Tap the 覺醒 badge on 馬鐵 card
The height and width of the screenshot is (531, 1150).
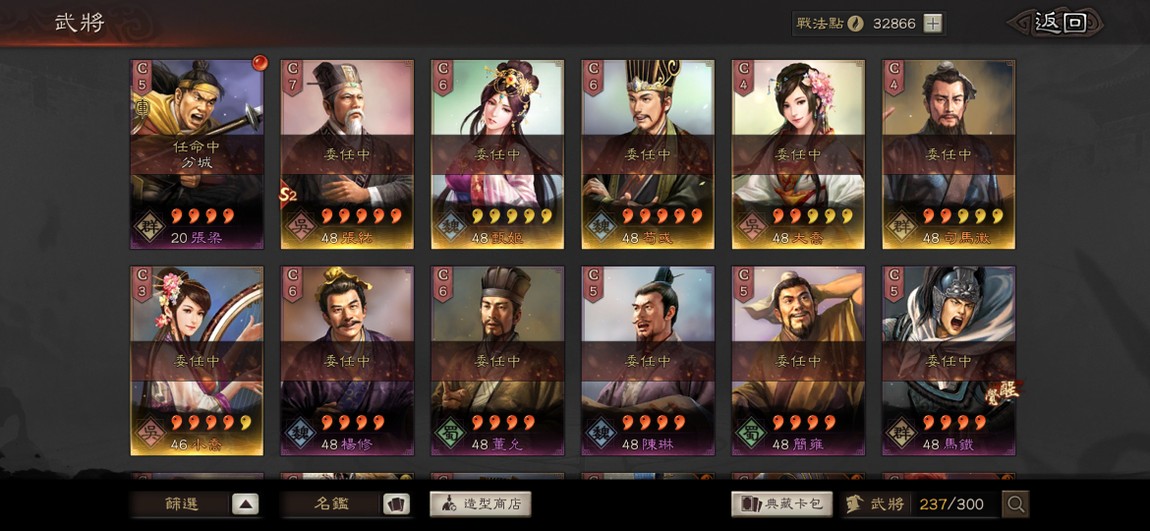(x=1003, y=390)
